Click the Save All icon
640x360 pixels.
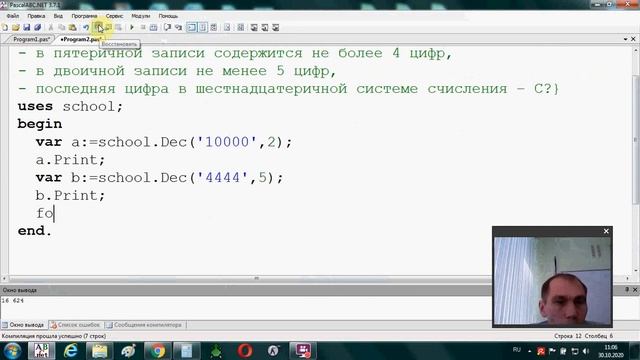point(38,27)
